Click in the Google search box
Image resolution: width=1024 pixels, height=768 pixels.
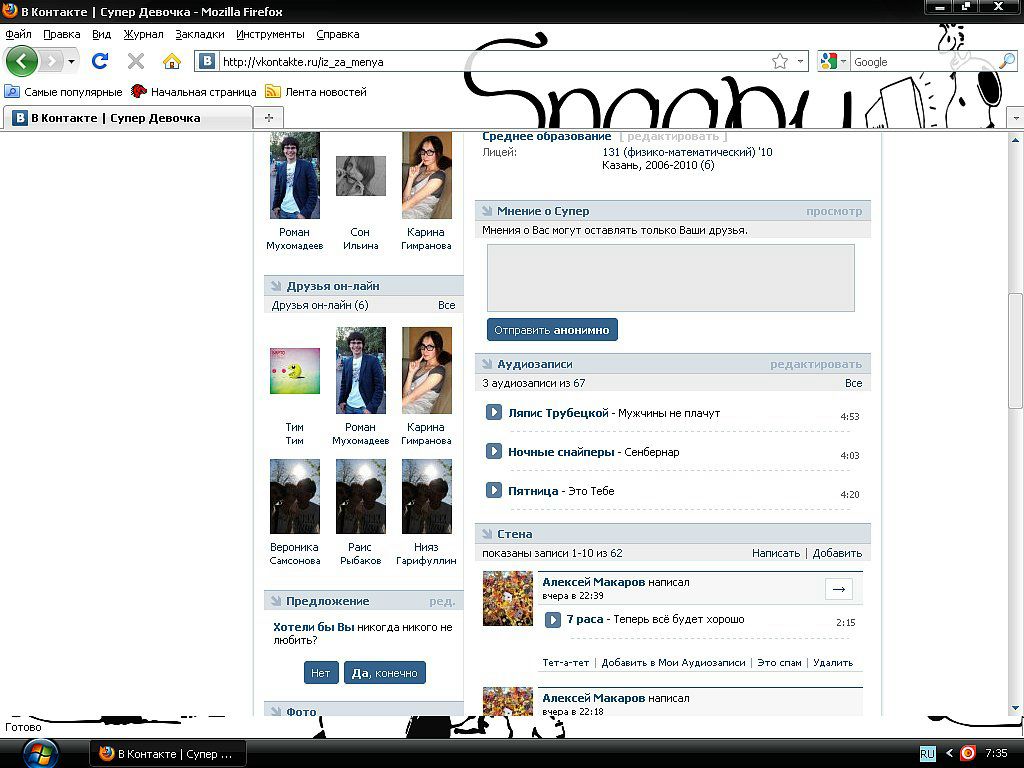tap(923, 61)
